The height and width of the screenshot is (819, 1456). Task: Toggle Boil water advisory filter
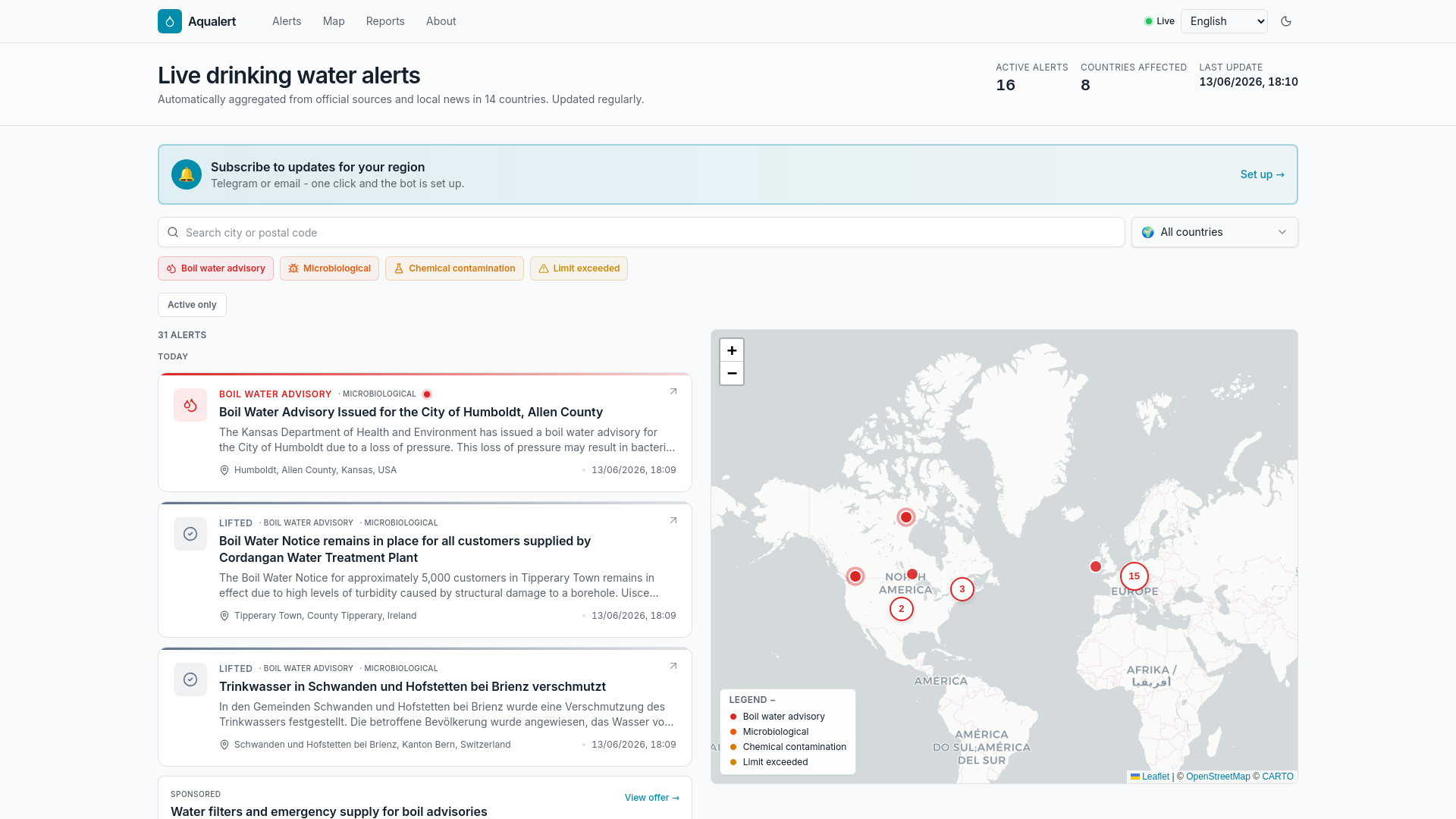click(x=216, y=268)
